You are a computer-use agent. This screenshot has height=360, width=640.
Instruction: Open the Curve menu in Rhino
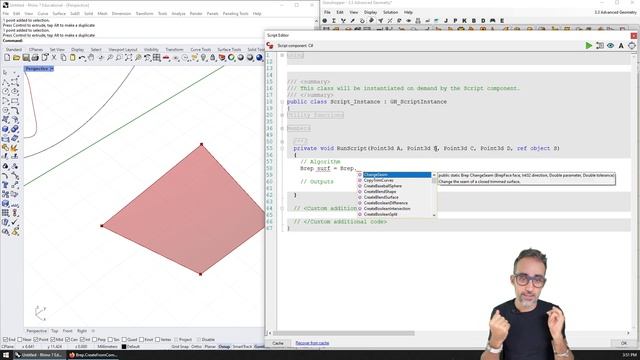pyautogui.click(x=43, y=13)
